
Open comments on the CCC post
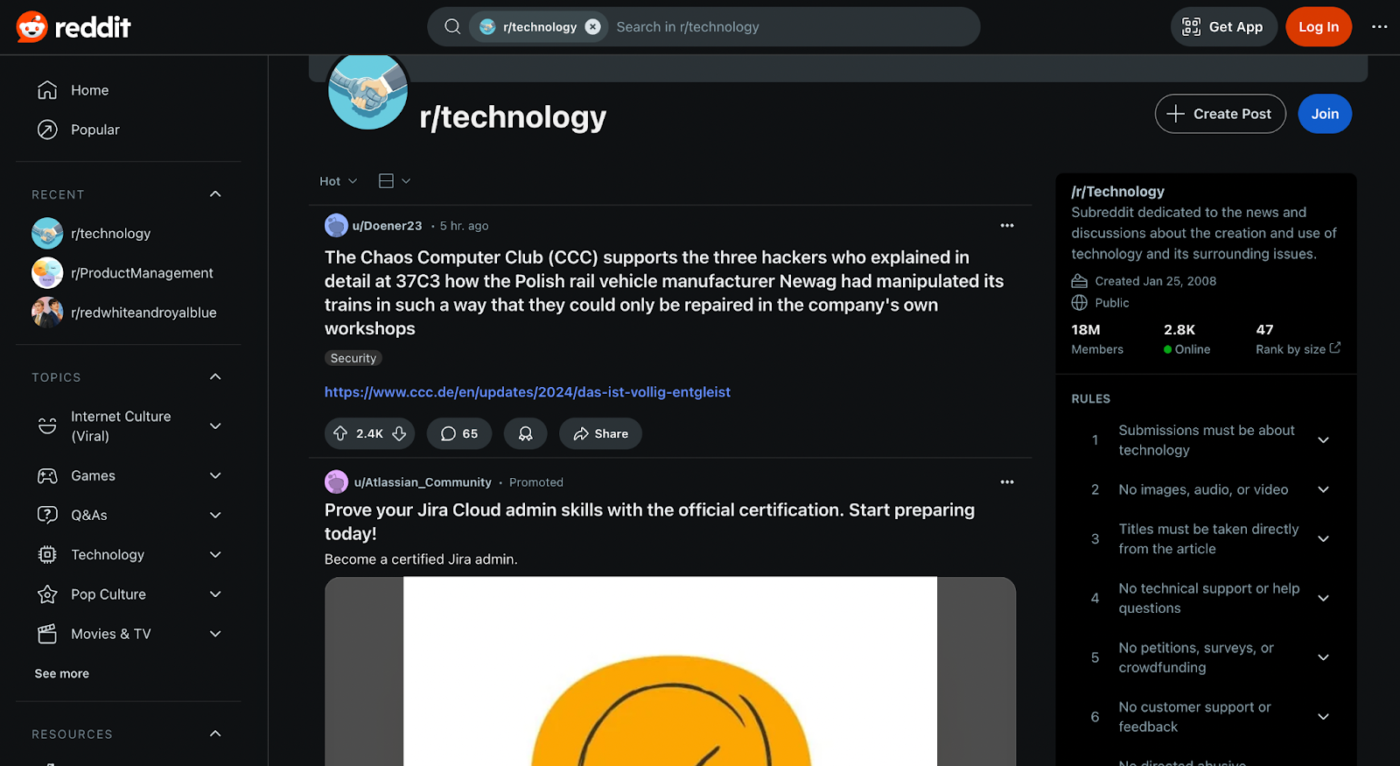click(459, 434)
